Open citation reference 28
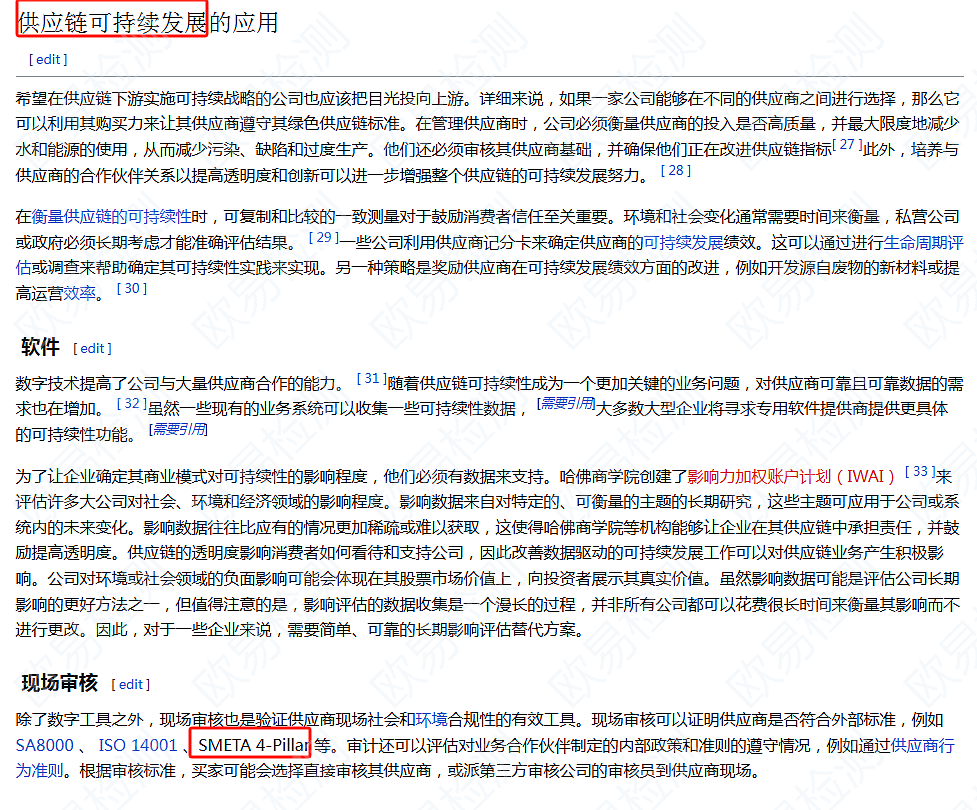 675,170
